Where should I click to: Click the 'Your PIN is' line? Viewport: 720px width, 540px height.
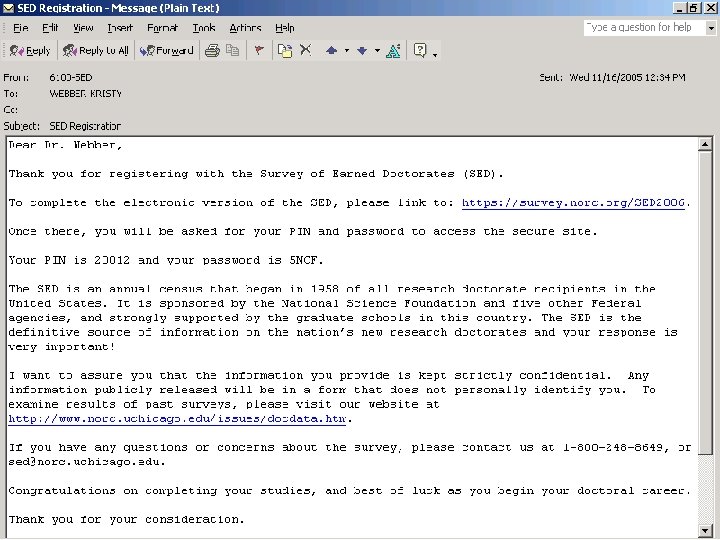[166, 260]
